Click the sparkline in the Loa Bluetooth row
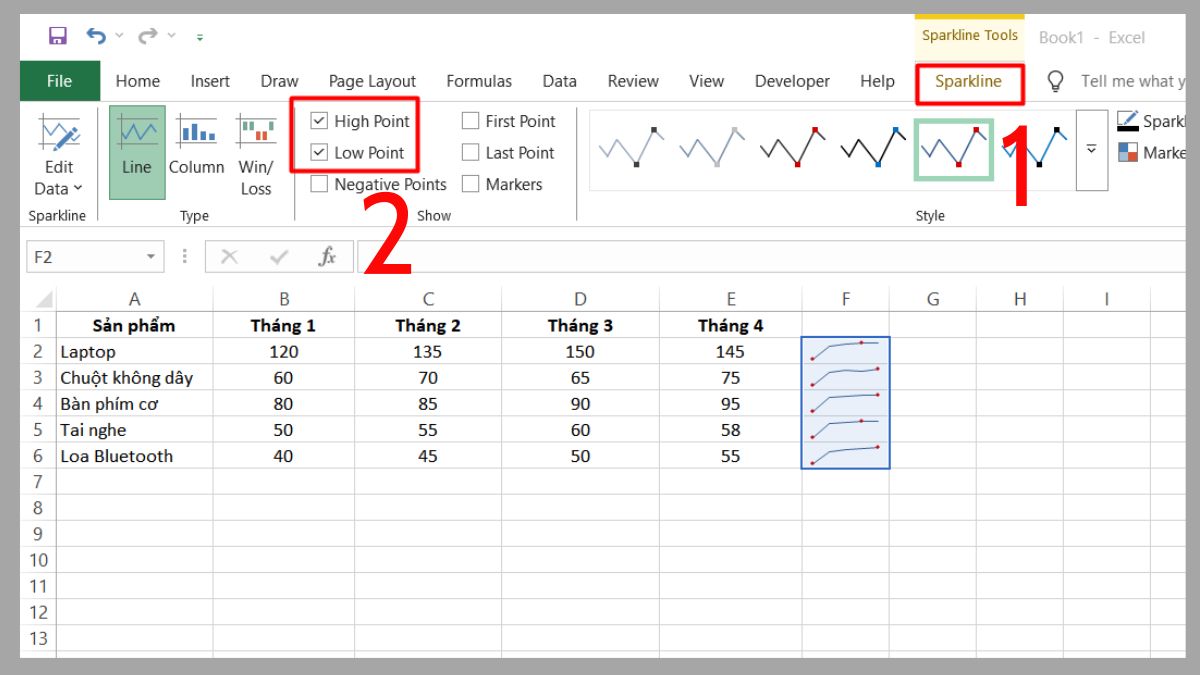Image resolution: width=1200 pixels, height=675 pixels. coord(846,455)
